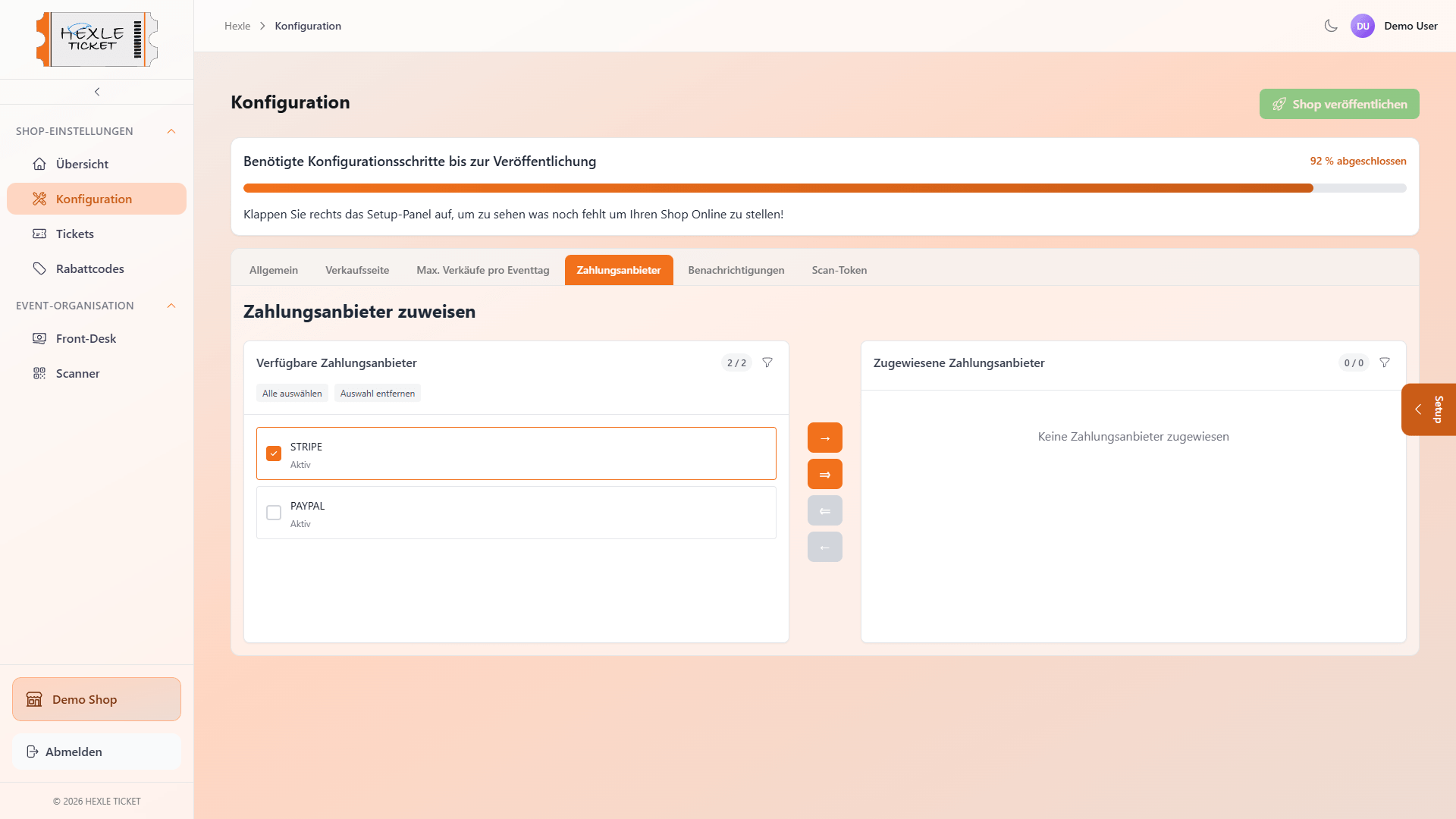Click the Demo User avatar
The height and width of the screenshot is (819, 1456).
pyautogui.click(x=1362, y=26)
